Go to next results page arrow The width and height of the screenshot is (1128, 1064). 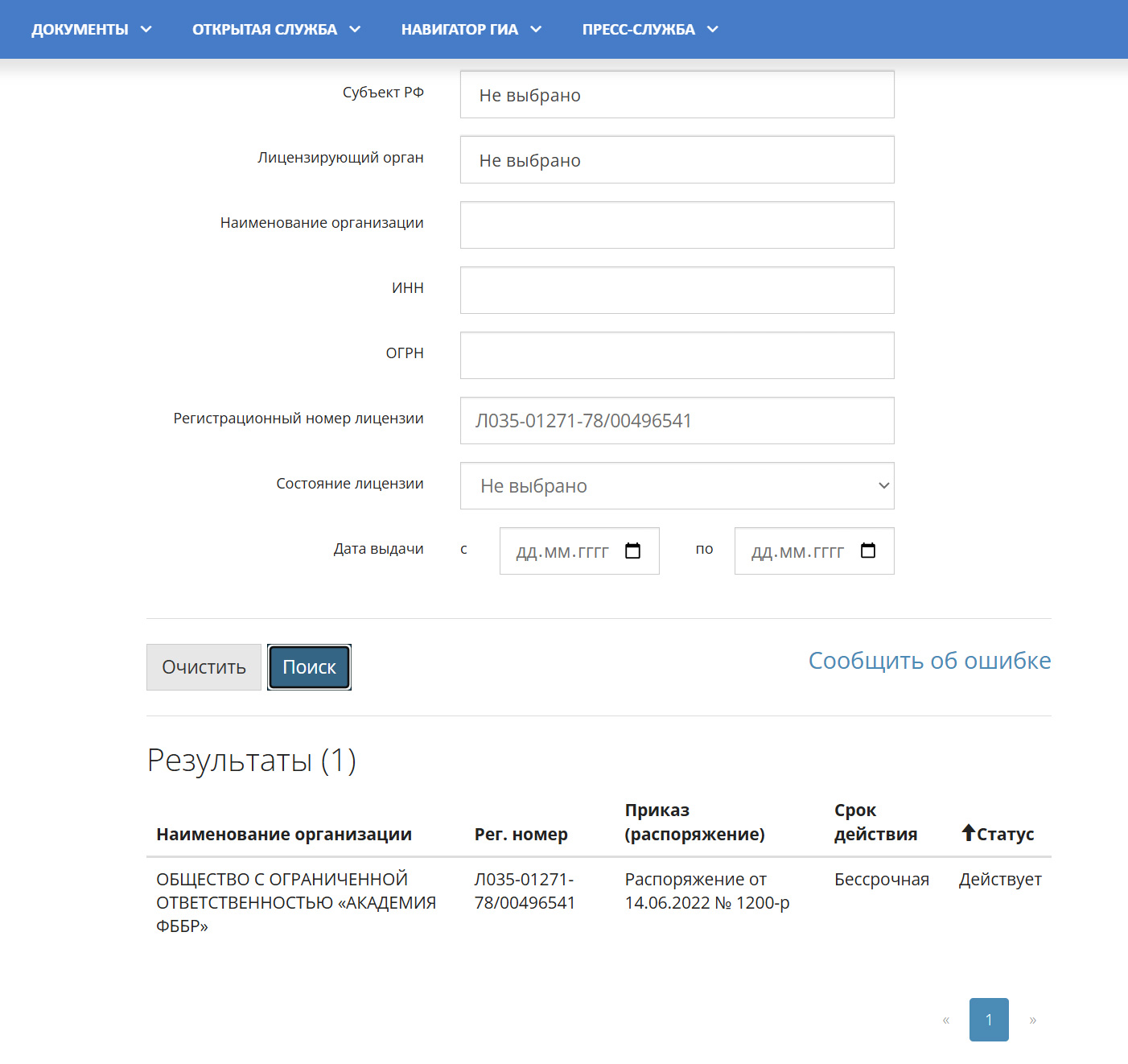click(x=1032, y=1020)
